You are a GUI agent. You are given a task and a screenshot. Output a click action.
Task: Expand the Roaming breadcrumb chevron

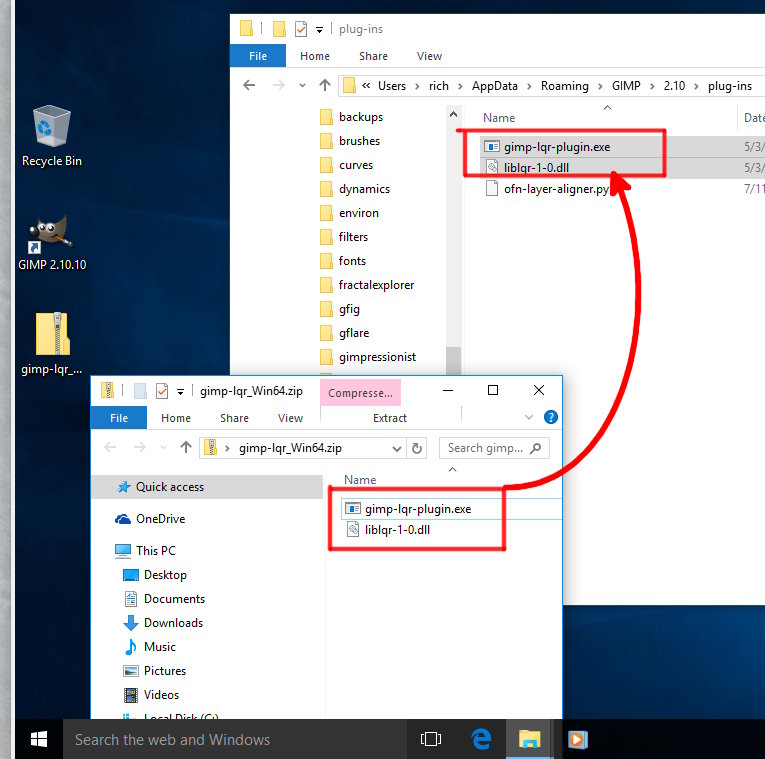(601, 86)
